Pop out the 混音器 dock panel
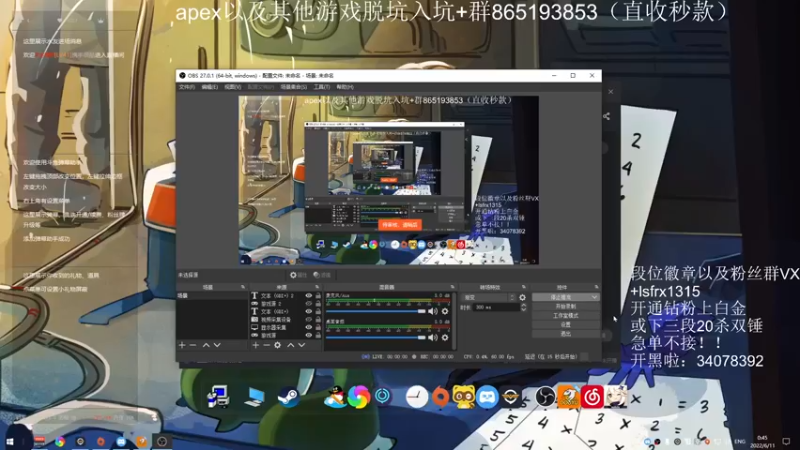The image size is (800, 450). (452, 287)
